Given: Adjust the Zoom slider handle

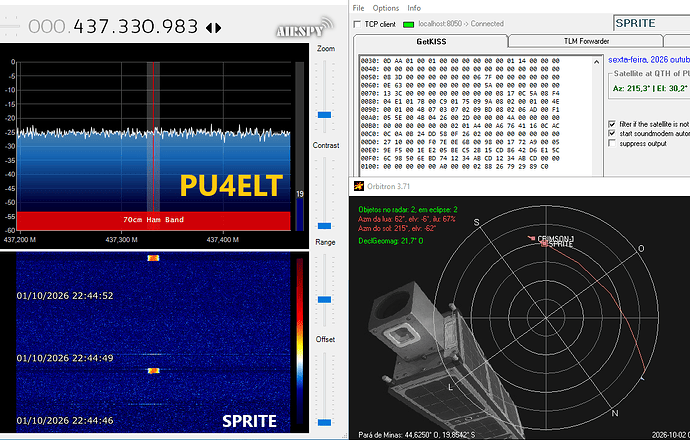Looking at the screenshot, I should 324,115.
